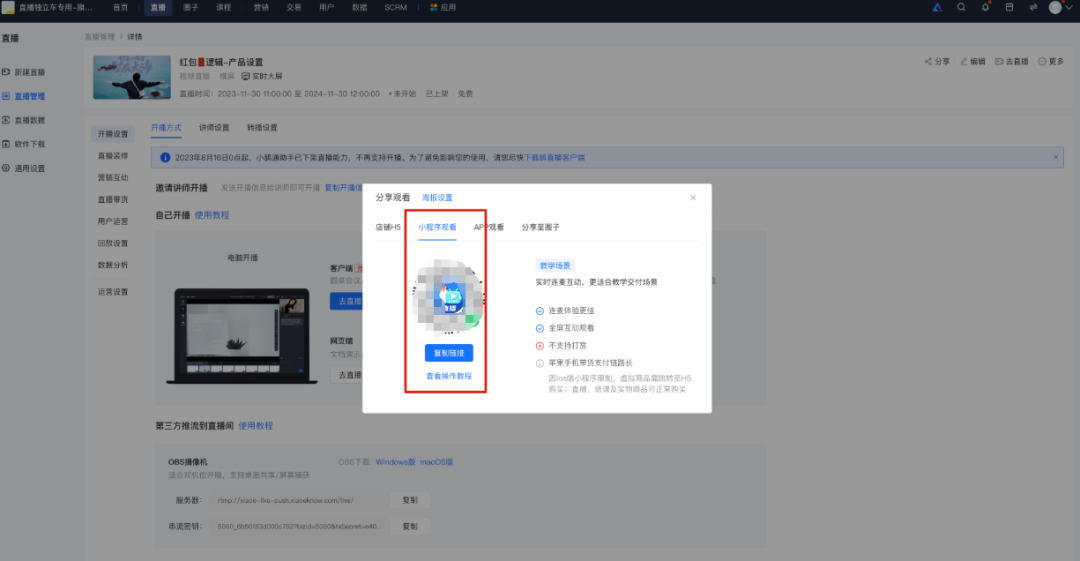Image resolution: width=1080 pixels, height=561 pixels.
Task: Select 回放设置 in the settings side menu
Action: (x=112, y=243)
